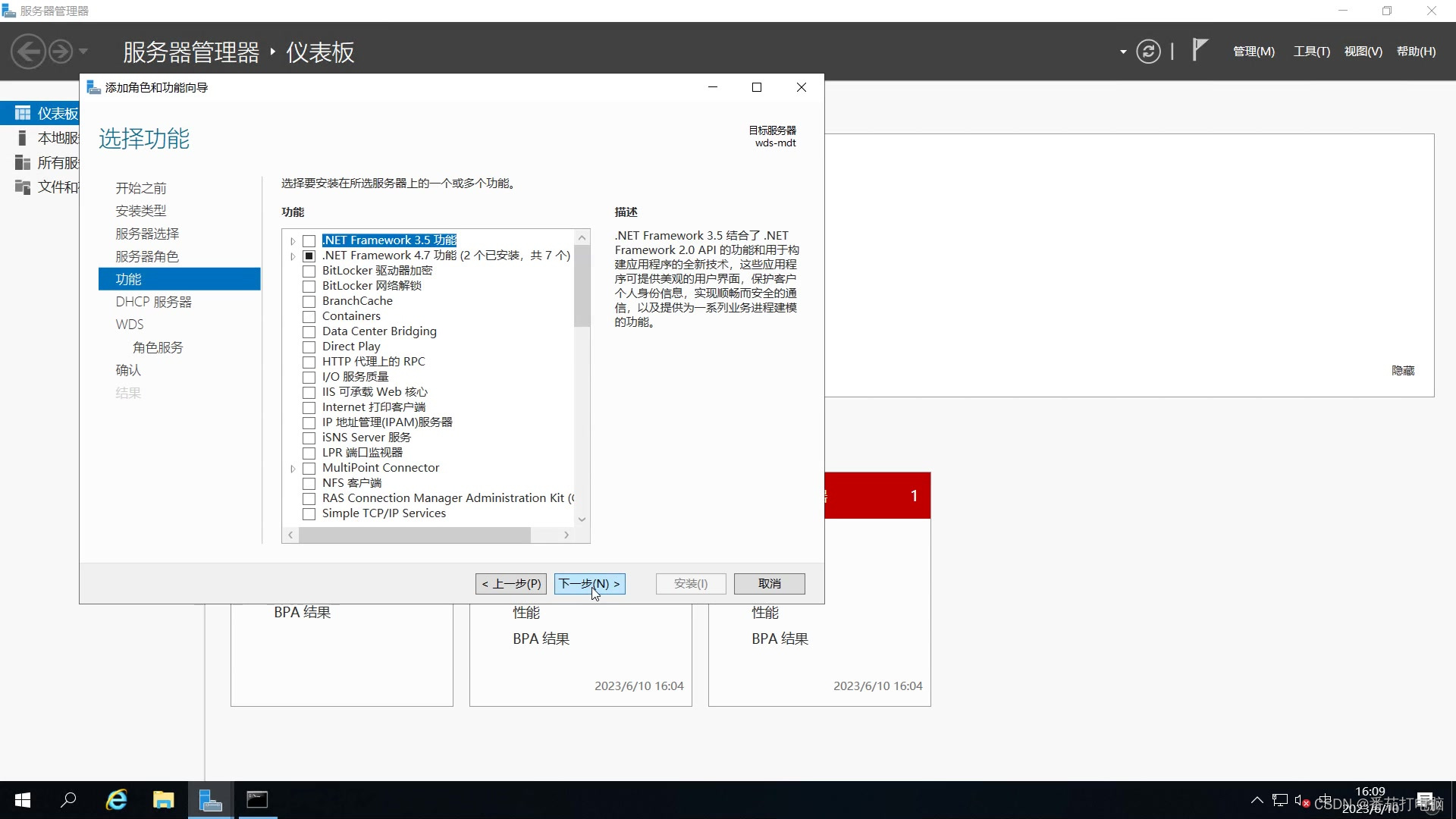Expand the MultiPoint Connector tree node
Screen dimensions: 1456x819
pos(293,469)
